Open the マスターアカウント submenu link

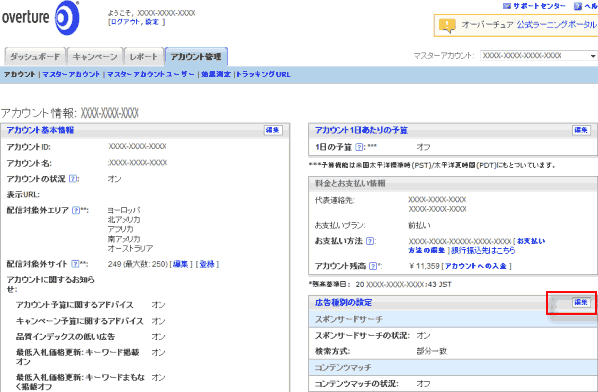click(71, 74)
